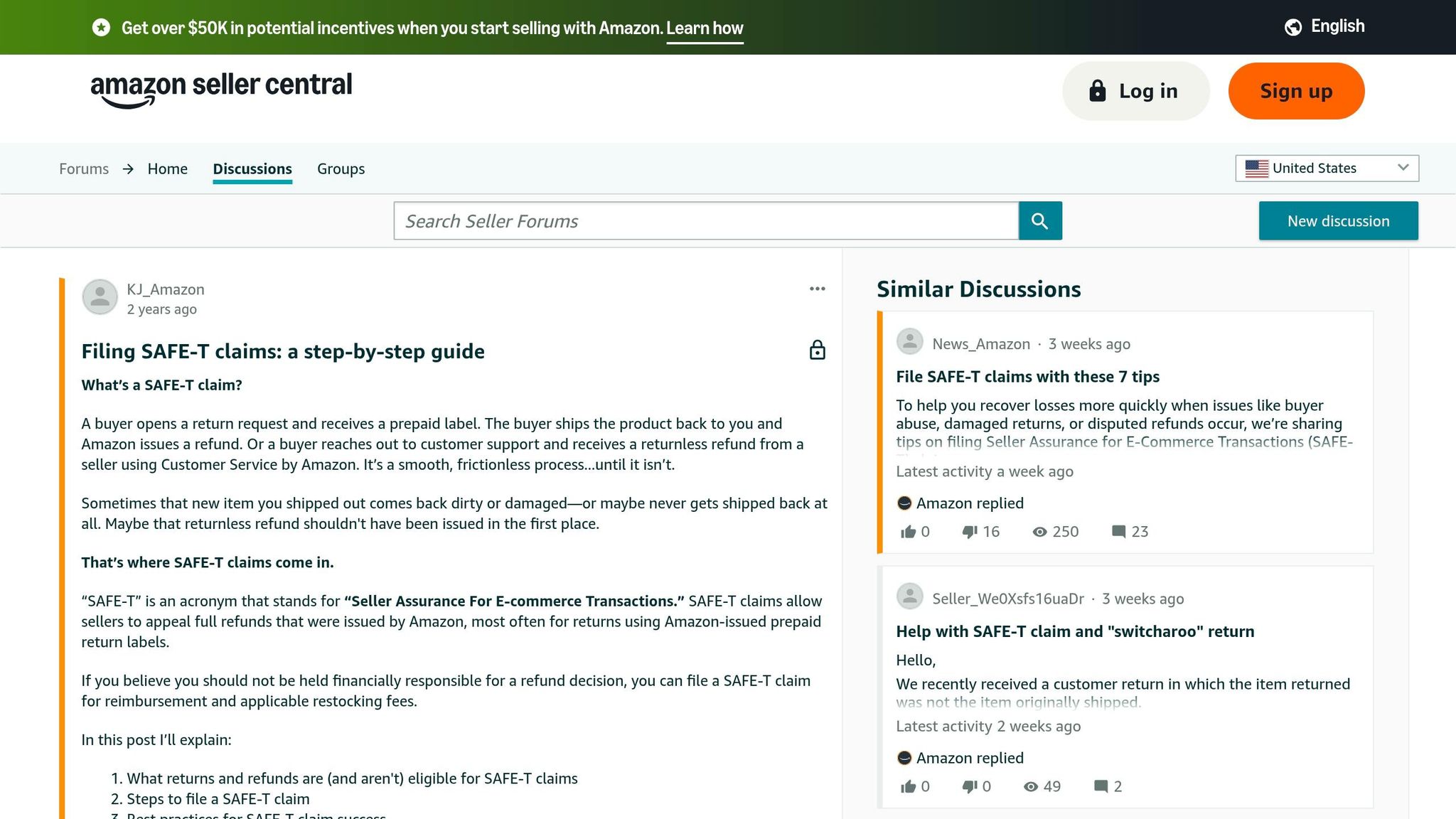Click the search magnifier button
Screen dimensions: 1456x819
[1040, 221]
